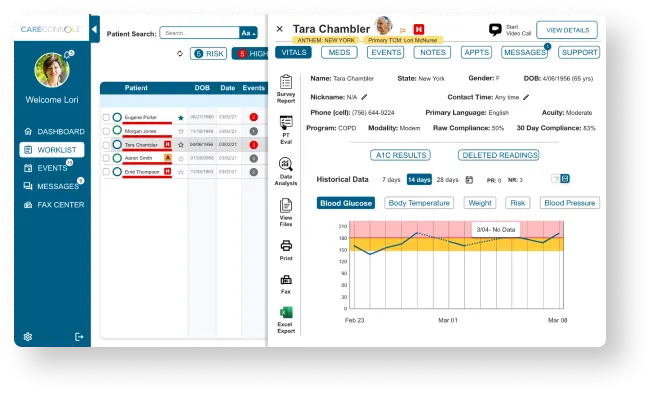
Task: Select 28 days historical range
Action: [x=447, y=180]
